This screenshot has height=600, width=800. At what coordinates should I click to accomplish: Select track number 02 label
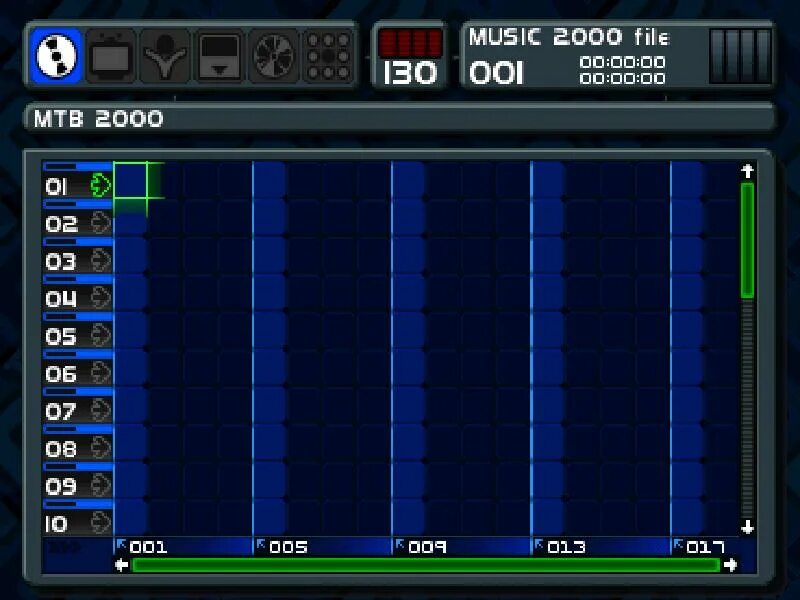61,224
